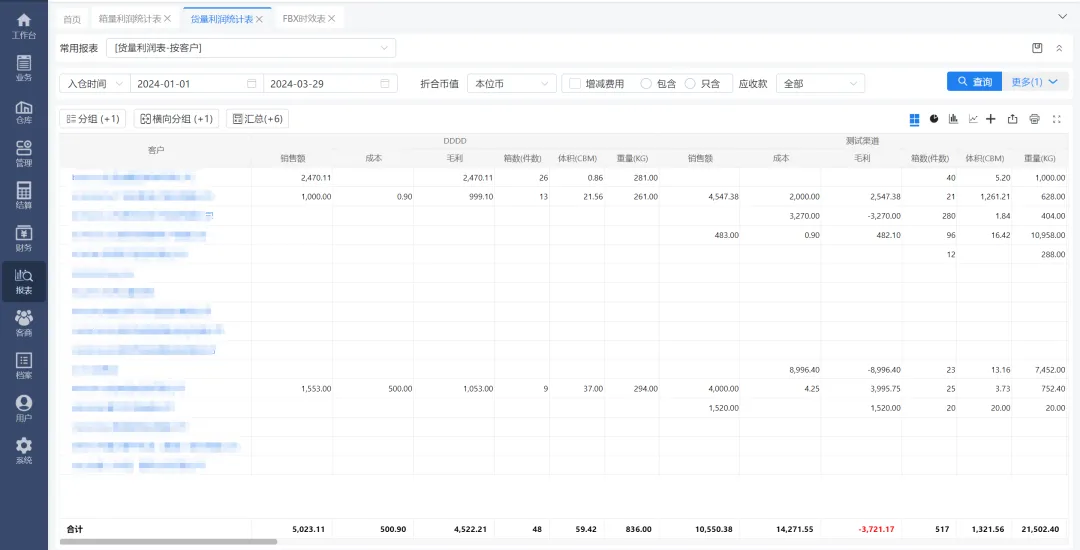The height and width of the screenshot is (550, 1080).
Task: Close the 箱量利润统计表 tab
Action: click(x=167, y=19)
